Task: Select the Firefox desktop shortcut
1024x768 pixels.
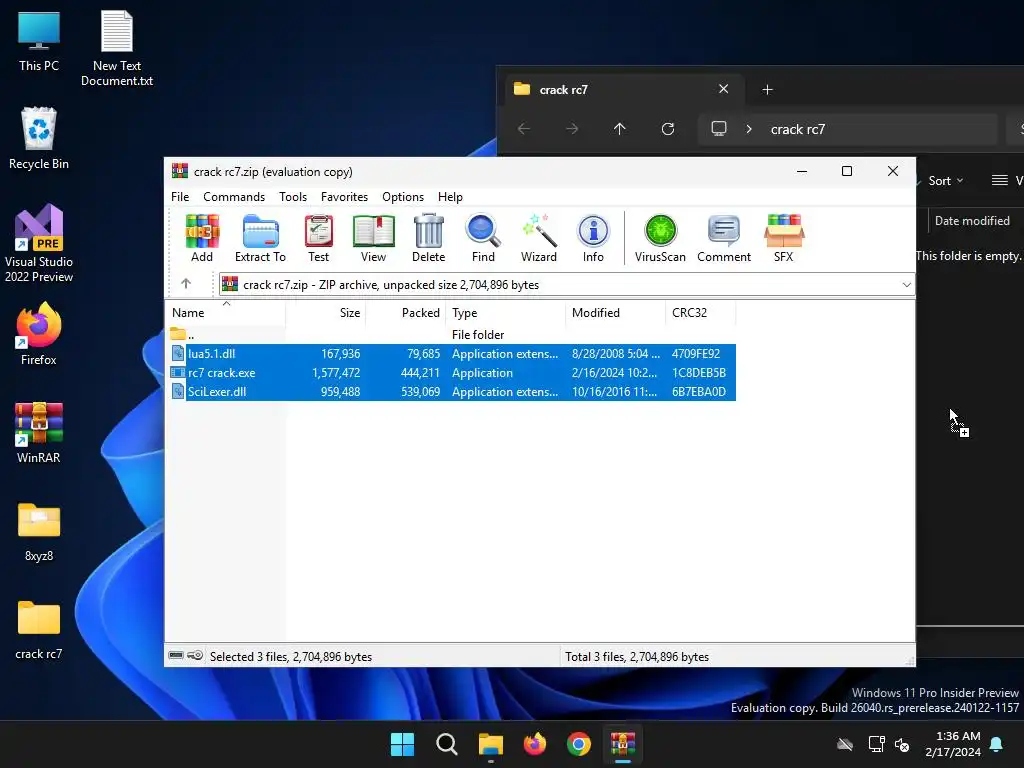Action: tap(39, 334)
